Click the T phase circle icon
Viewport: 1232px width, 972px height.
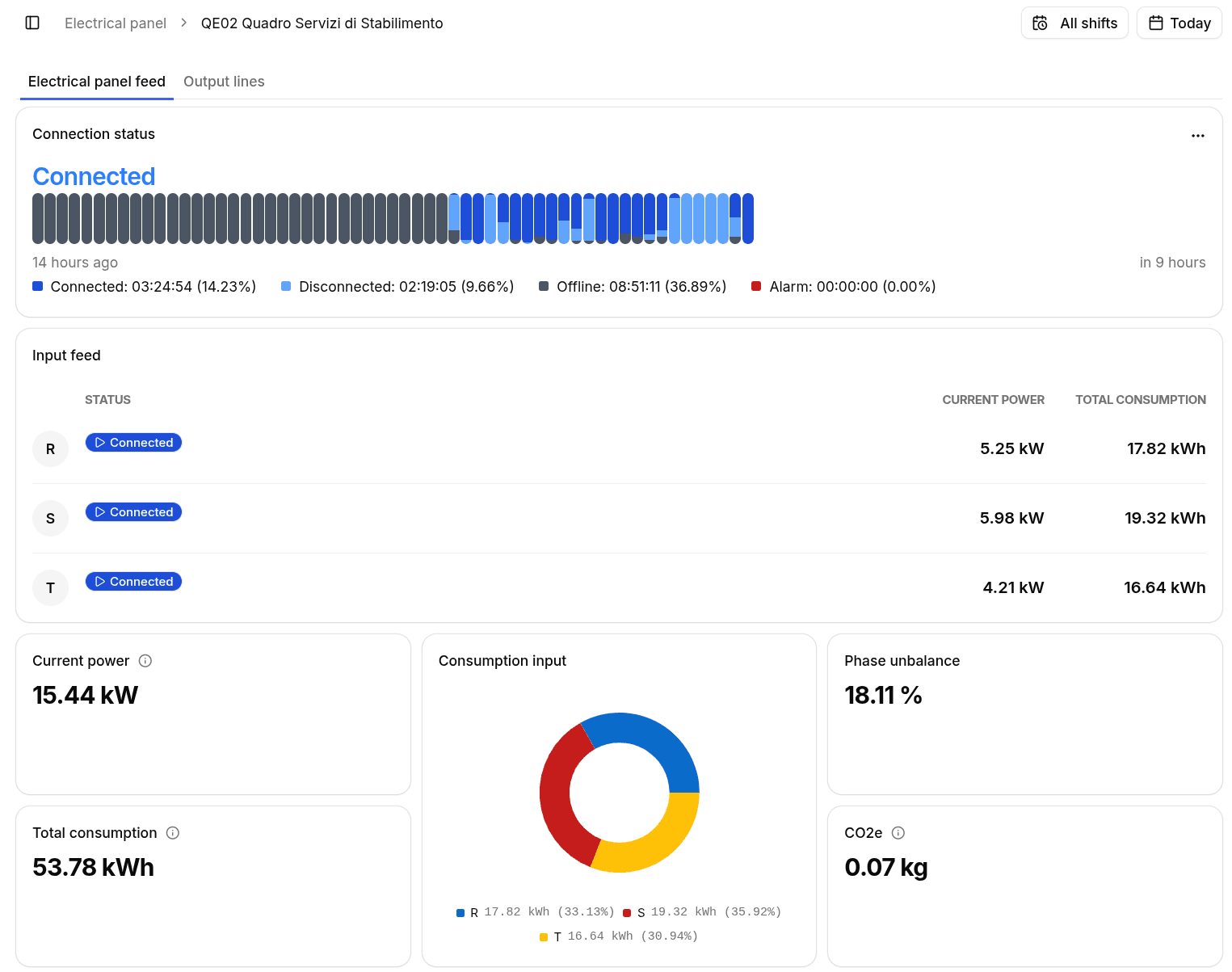click(x=50, y=587)
